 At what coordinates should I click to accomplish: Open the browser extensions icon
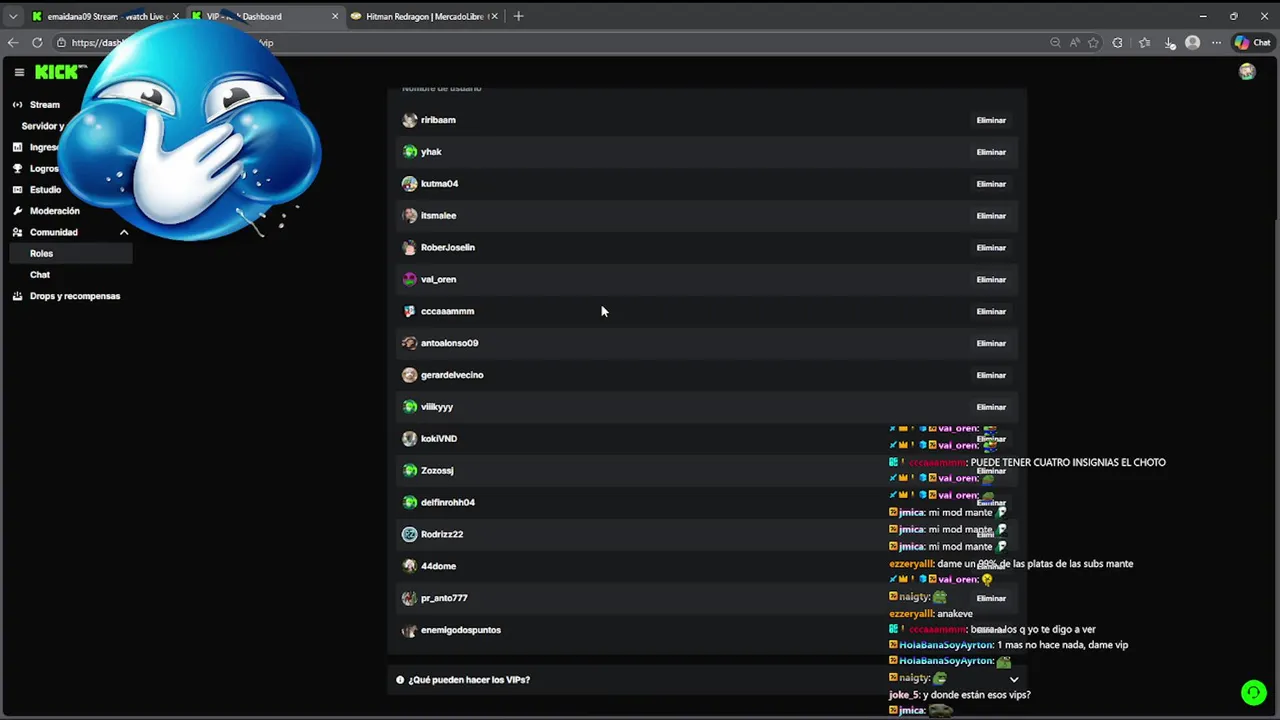(x=1118, y=43)
